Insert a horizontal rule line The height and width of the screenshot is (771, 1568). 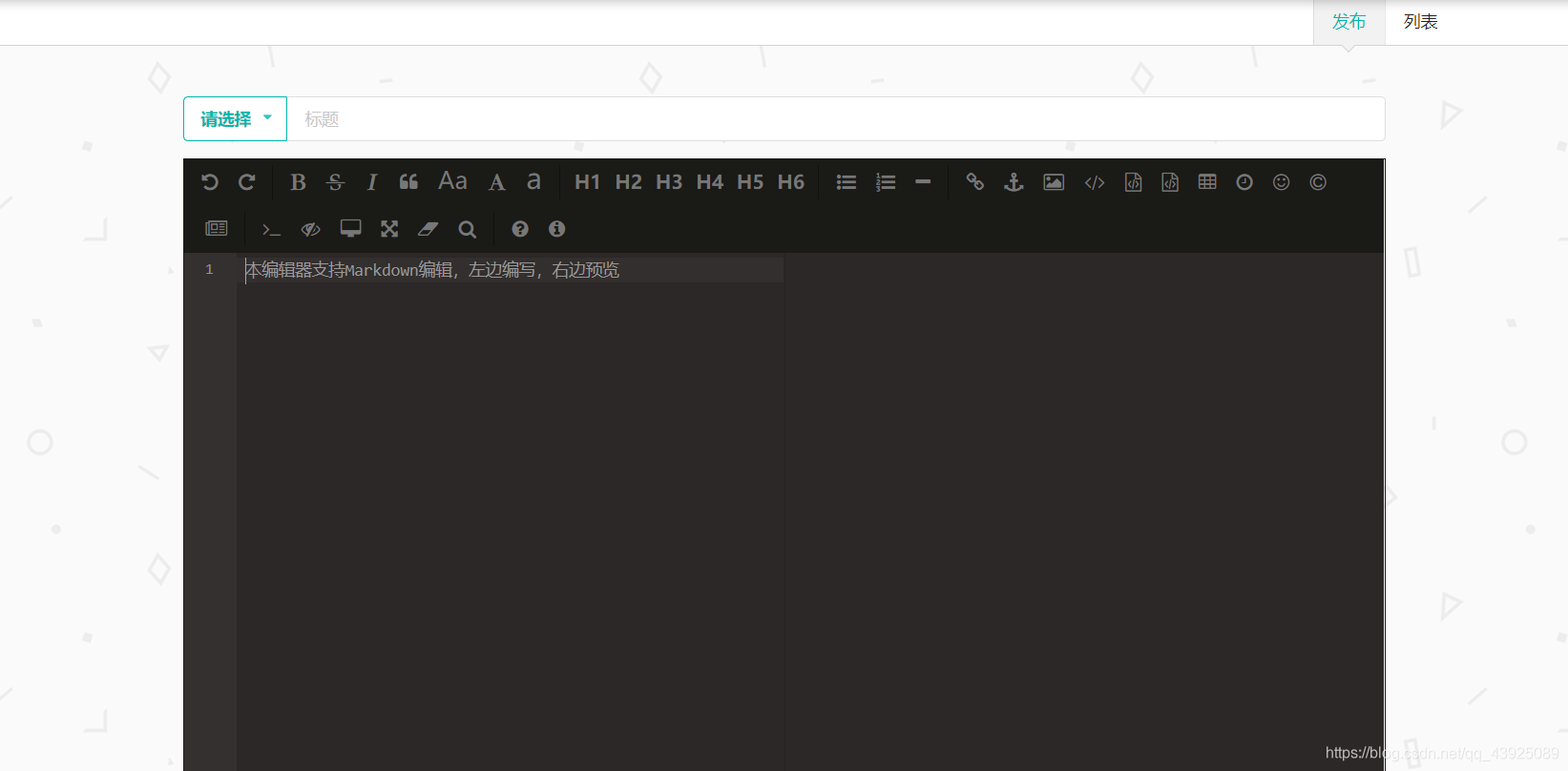(923, 181)
